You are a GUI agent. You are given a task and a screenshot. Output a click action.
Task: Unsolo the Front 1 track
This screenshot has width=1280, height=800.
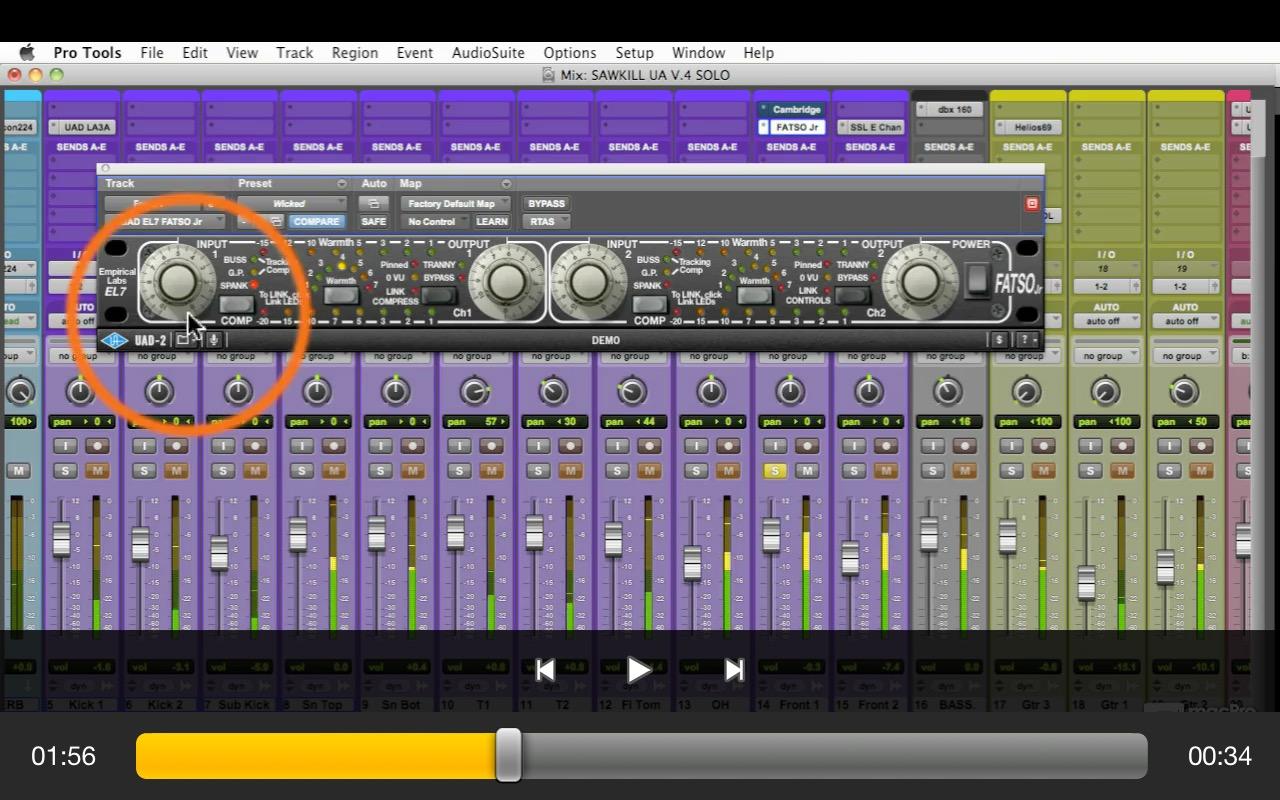tap(775, 471)
